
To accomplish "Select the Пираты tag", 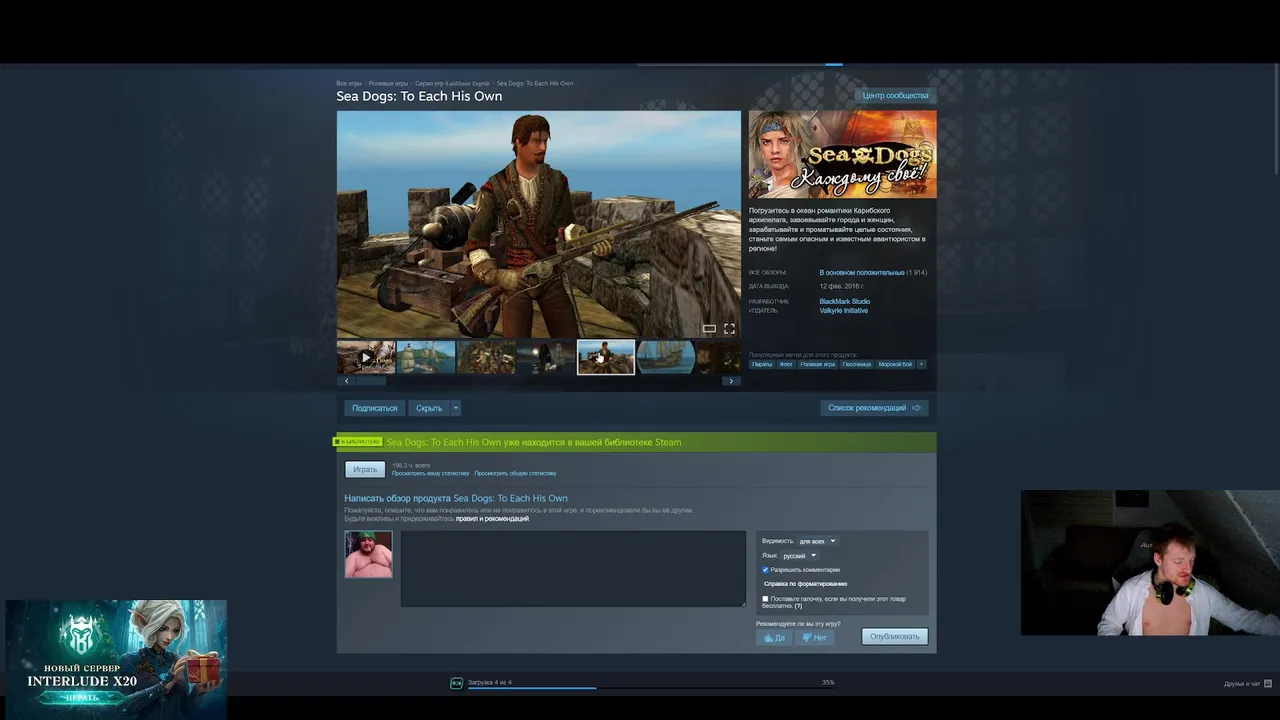I will click(x=762, y=364).
